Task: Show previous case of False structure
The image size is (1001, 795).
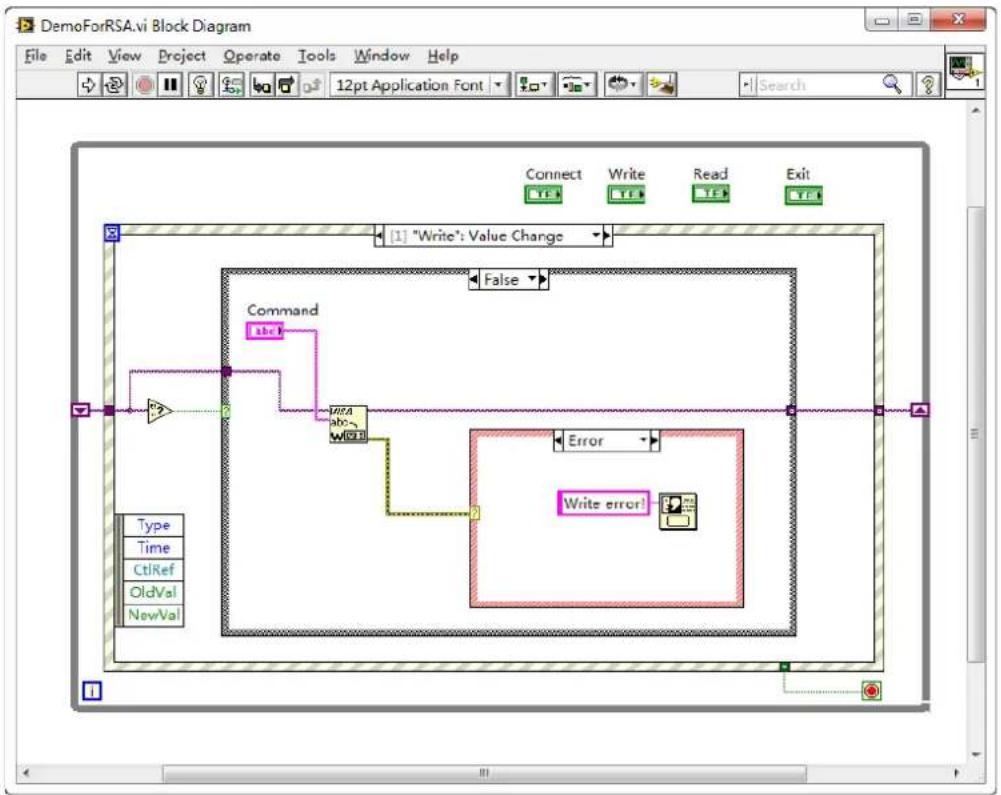Action: [474, 279]
